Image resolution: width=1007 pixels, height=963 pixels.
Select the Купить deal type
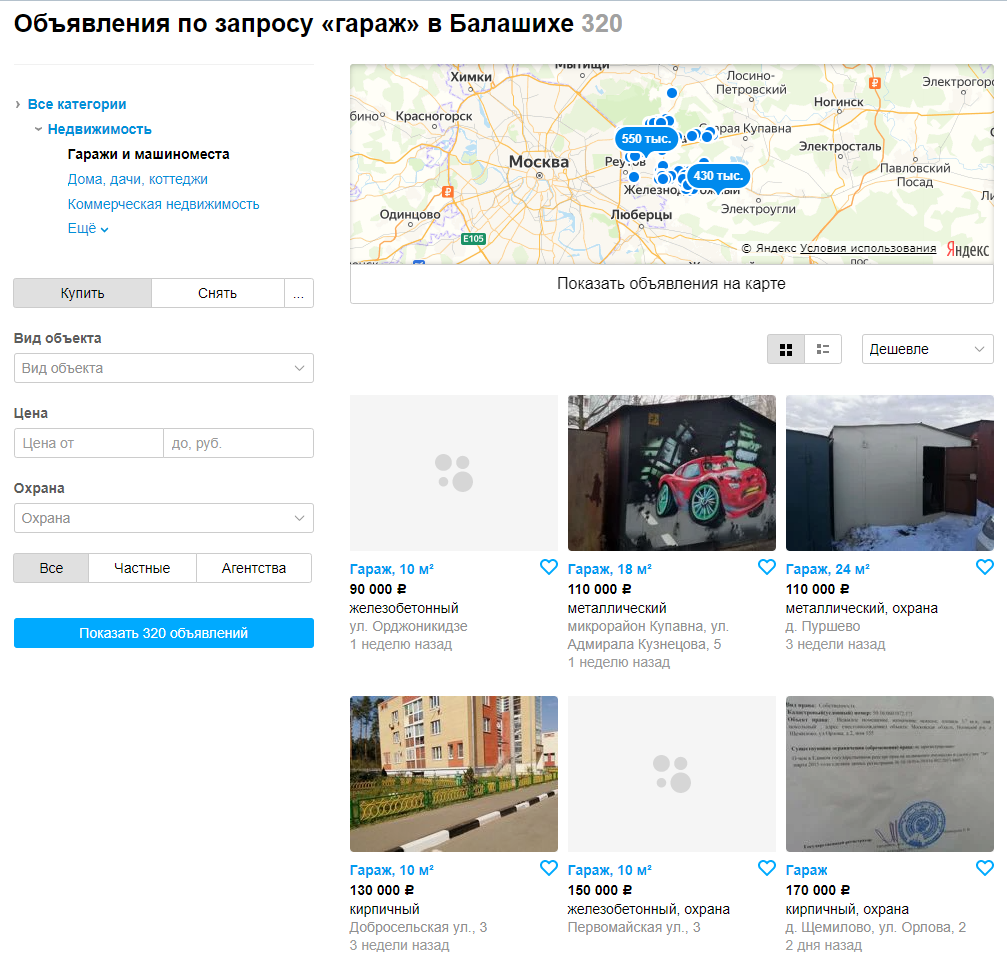pyautogui.click(x=82, y=293)
